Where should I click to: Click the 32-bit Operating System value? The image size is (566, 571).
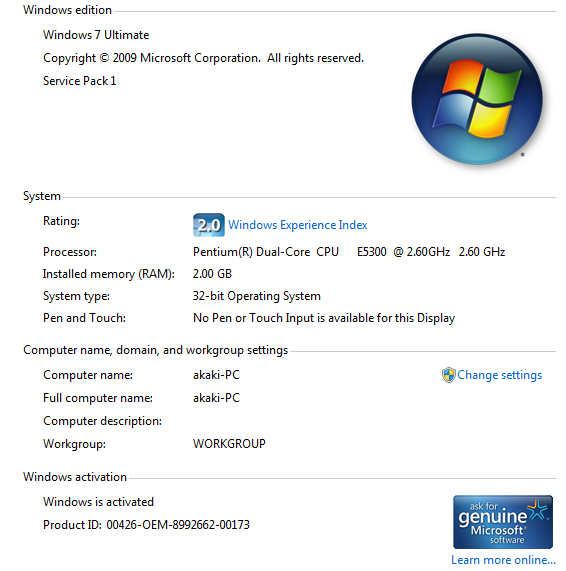point(257,296)
